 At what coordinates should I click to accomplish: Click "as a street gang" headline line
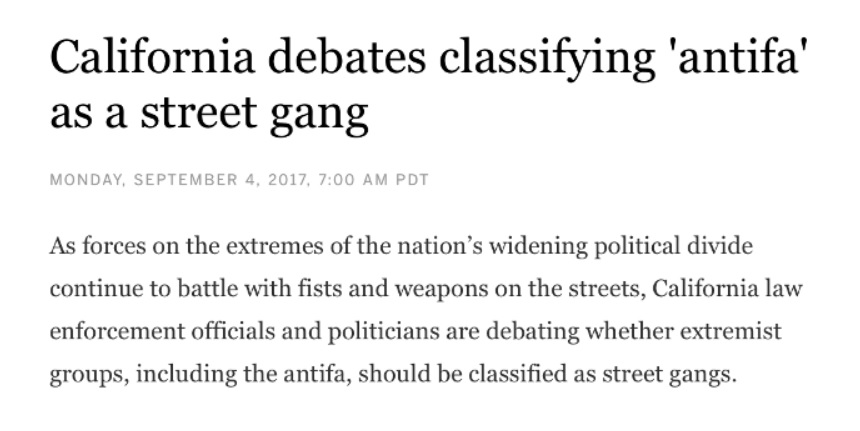tap(209, 112)
